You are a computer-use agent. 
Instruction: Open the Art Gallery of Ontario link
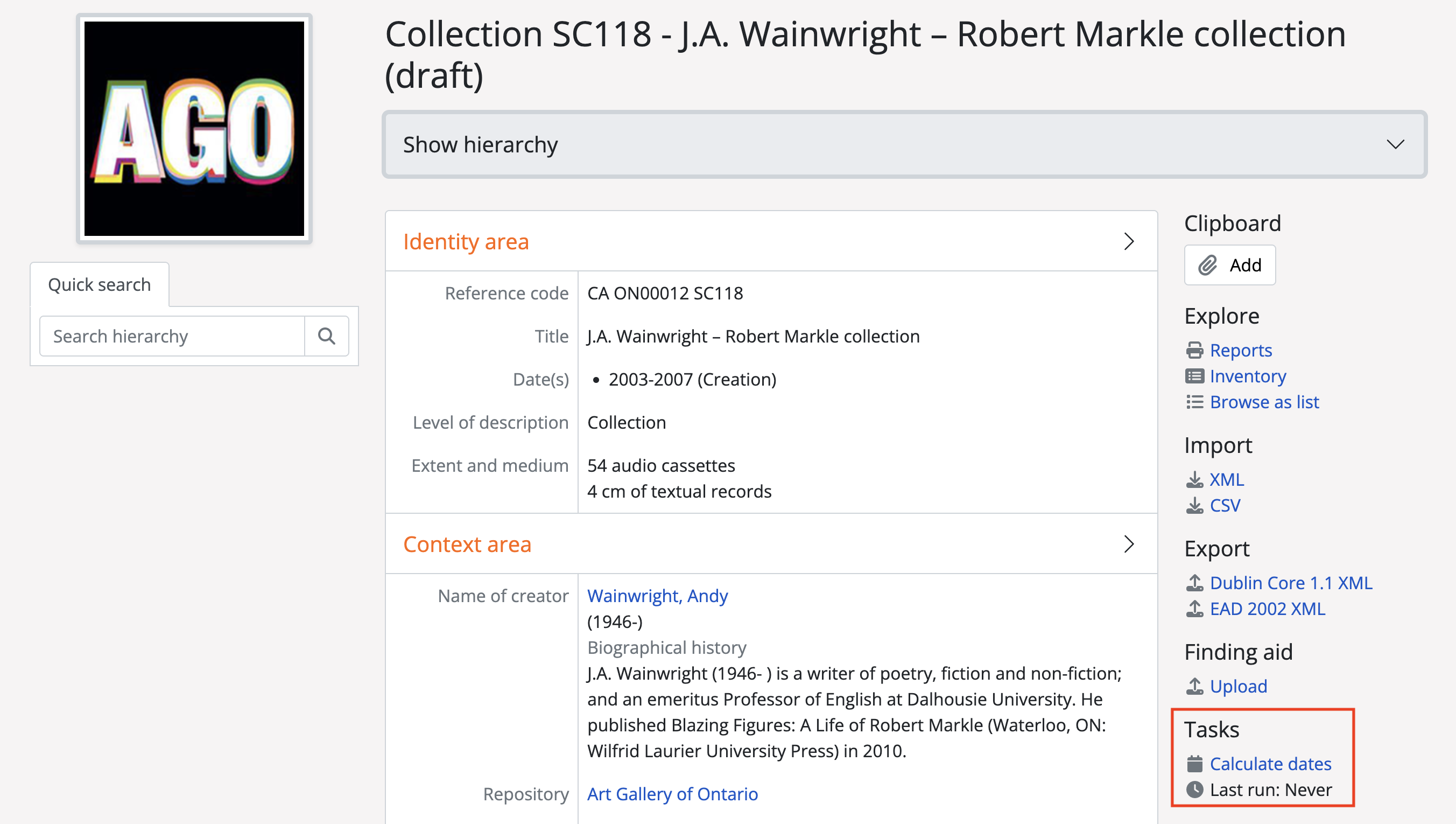point(672,794)
